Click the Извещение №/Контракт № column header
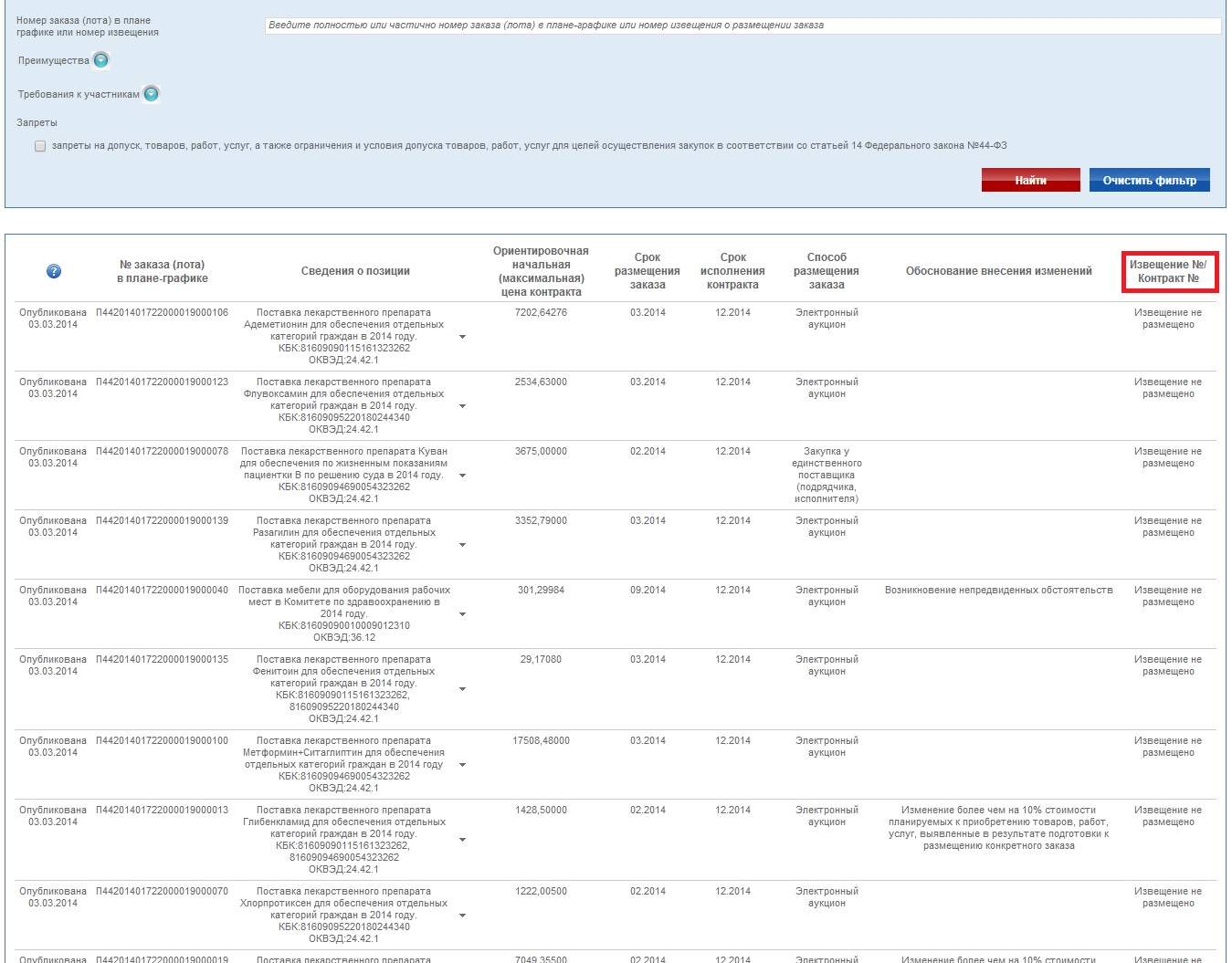This screenshot has width=1232, height=963. coord(1168,271)
